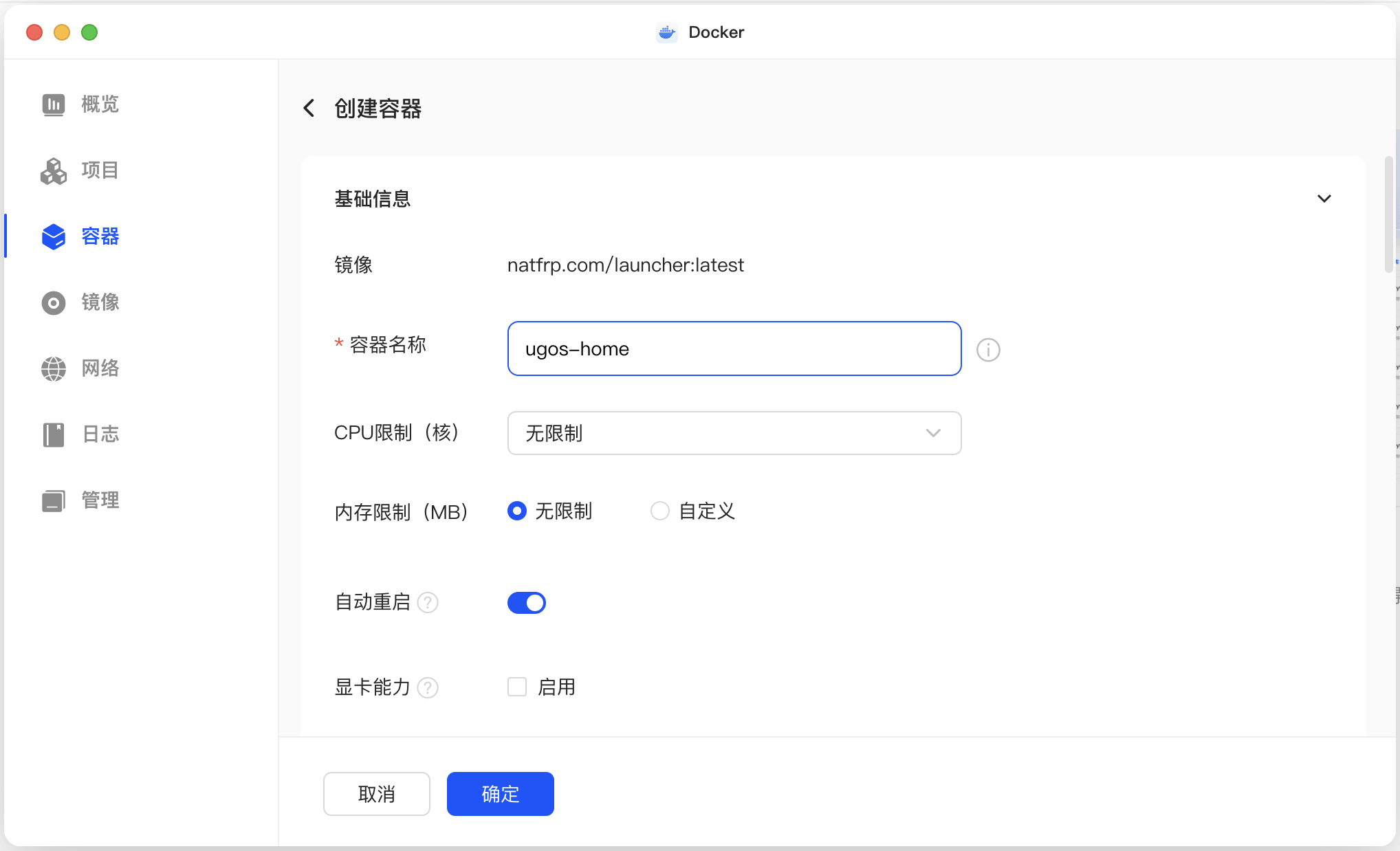Screen dimensions: 1400x851
Task: Click the 基础信息 section heading
Action: (x=373, y=199)
